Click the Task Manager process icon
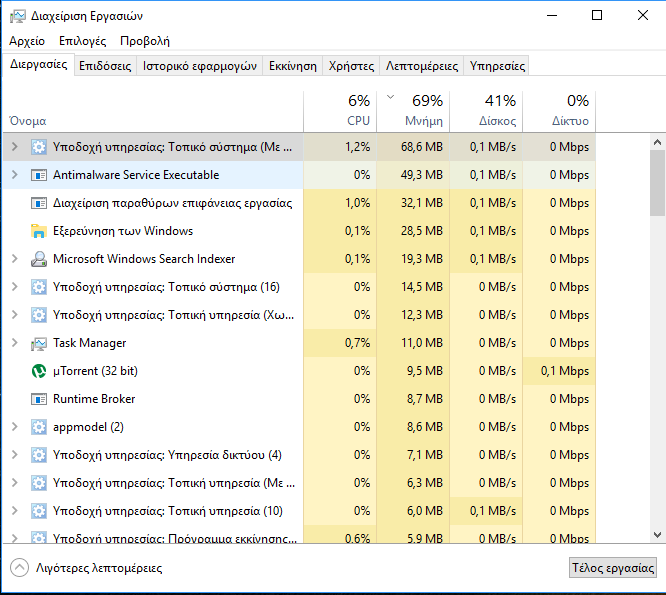Screen dimensions: 666x595 click(x=39, y=343)
